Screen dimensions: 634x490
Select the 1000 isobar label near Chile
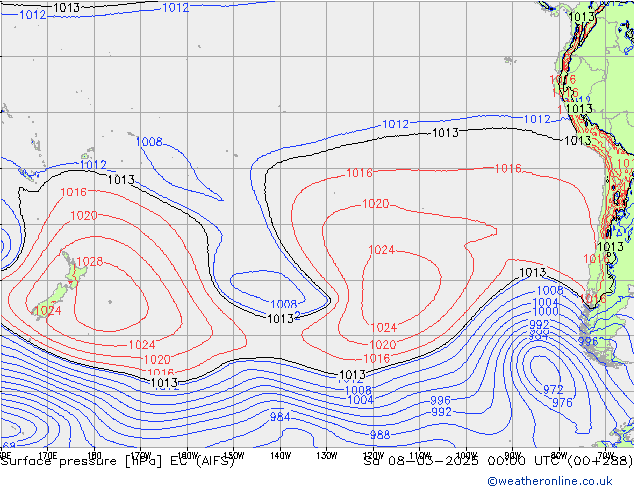[x=546, y=311]
